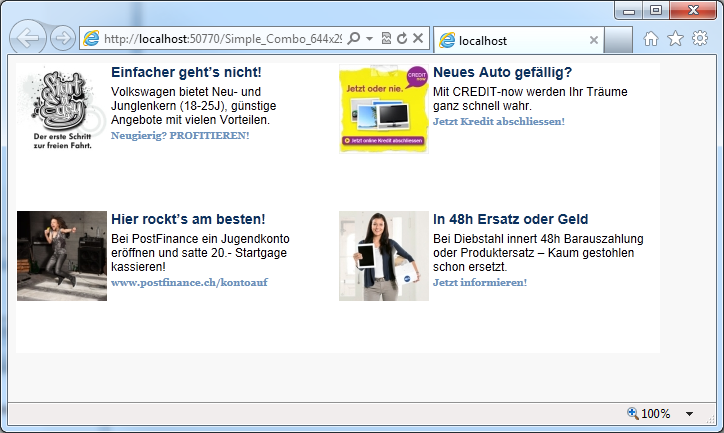Close the localhost tab
Screen dimensions: 724x433
594,40
